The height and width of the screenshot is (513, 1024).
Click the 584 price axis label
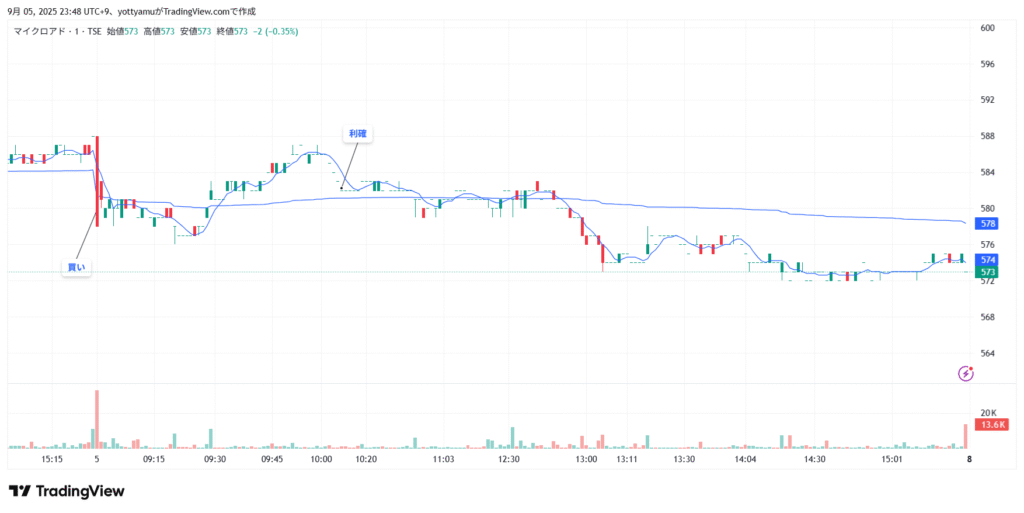(988, 172)
